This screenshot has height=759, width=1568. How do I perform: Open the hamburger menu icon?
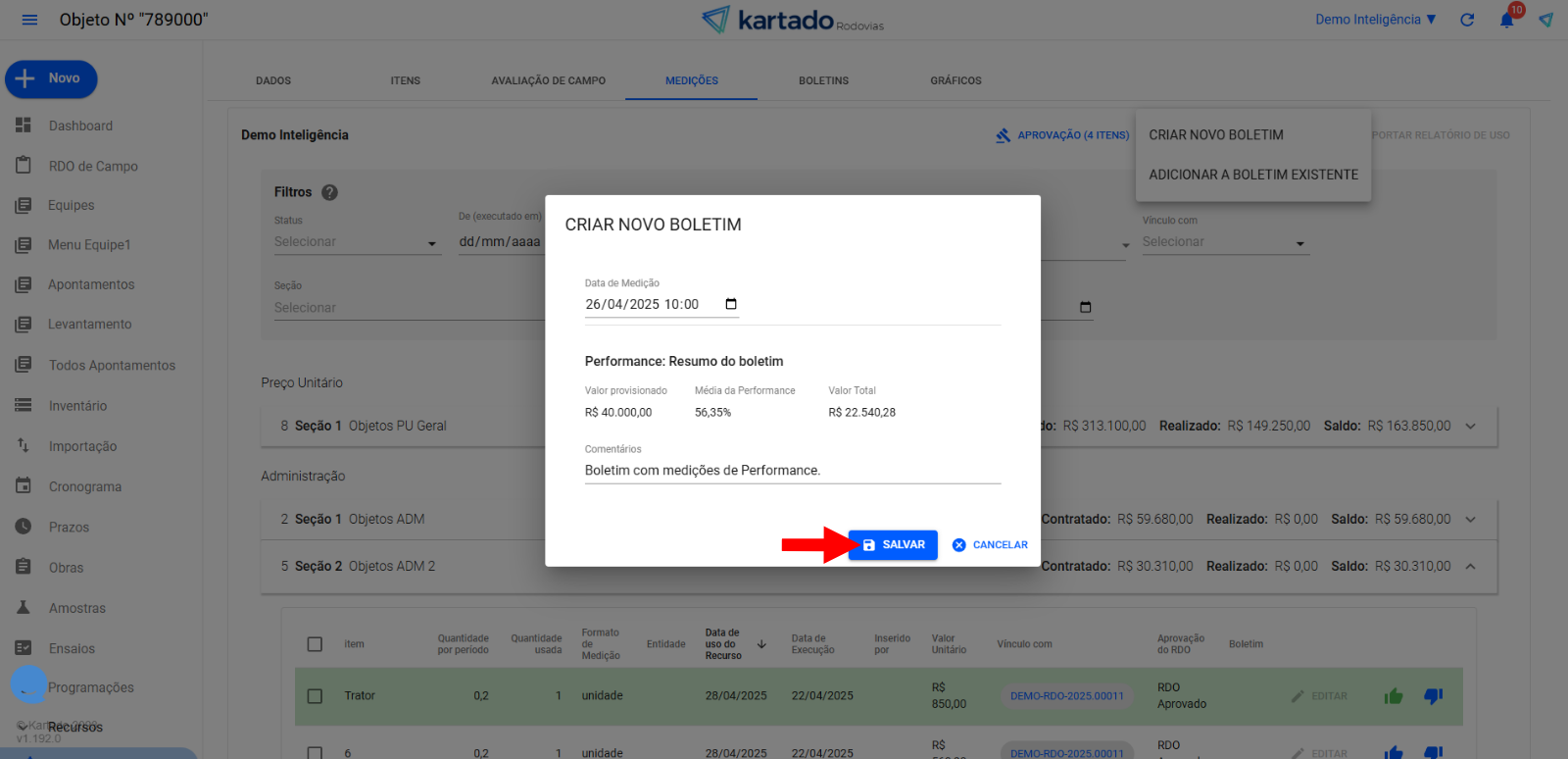coord(29,20)
